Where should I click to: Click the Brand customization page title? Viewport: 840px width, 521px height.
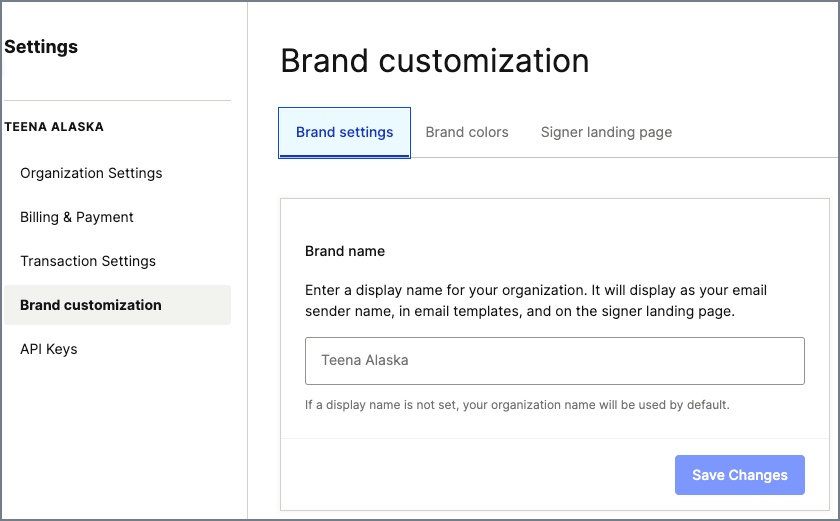pos(434,60)
